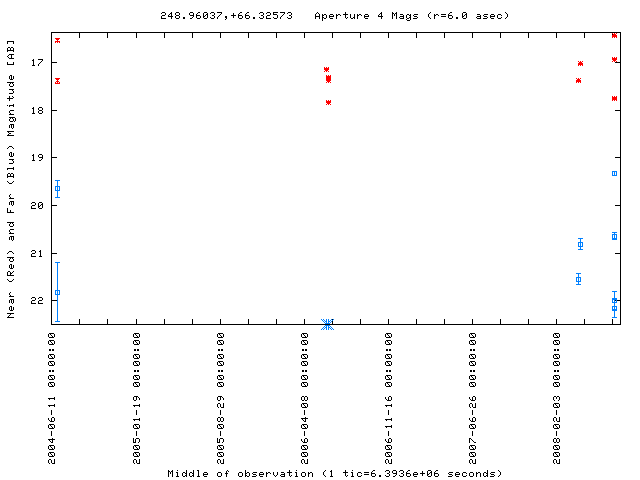The width and height of the screenshot is (640, 480).
Task: Click the date label 2005-01-19 00:00:00
Action: pyautogui.click(x=136, y=398)
